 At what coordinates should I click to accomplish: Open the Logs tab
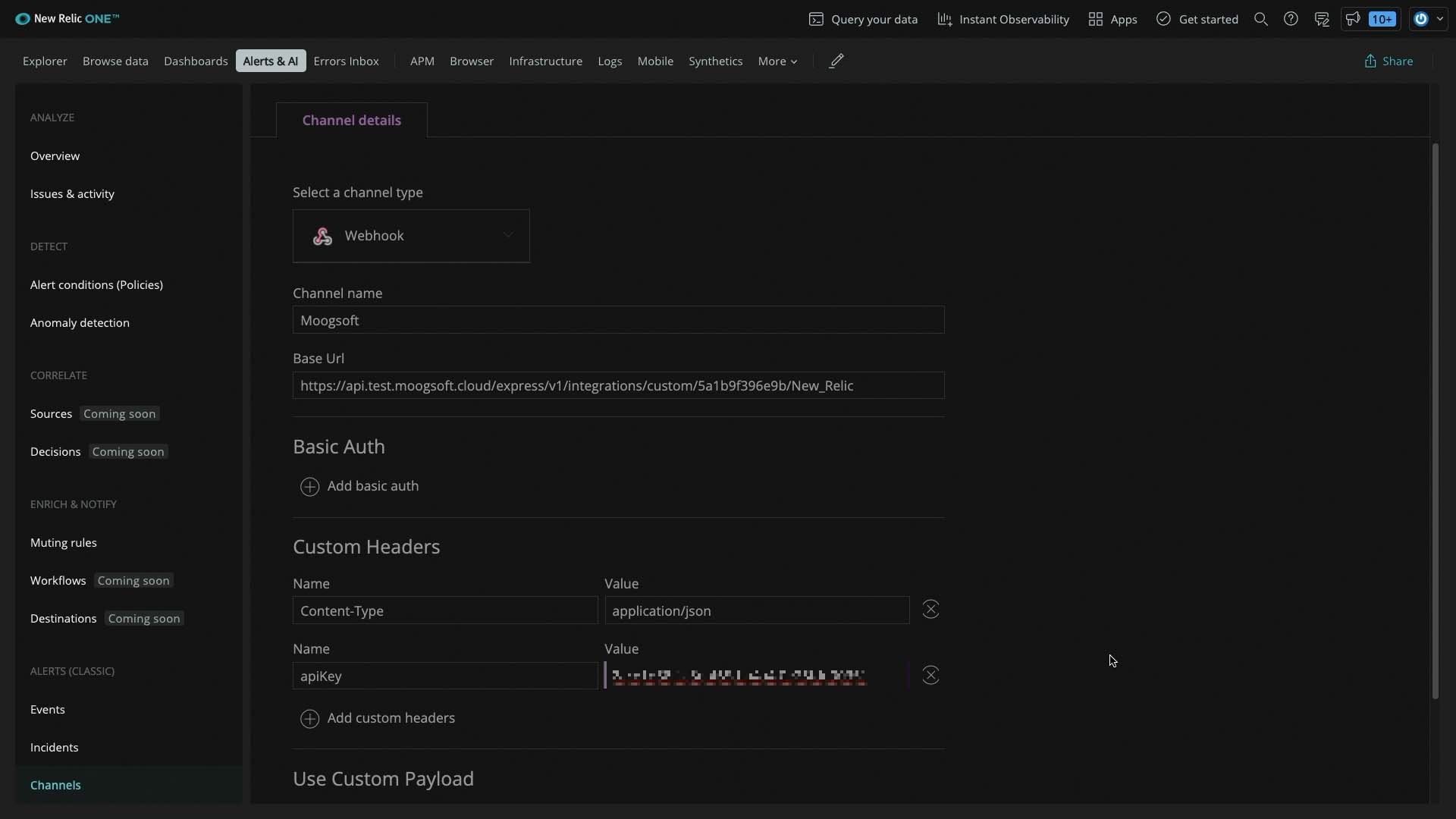pyautogui.click(x=610, y=61)
